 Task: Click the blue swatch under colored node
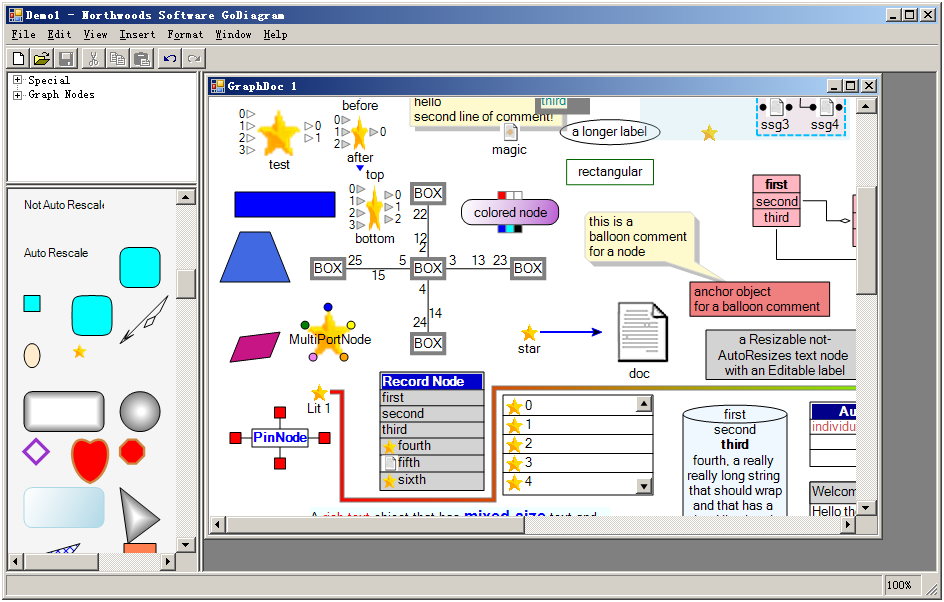(502, 228)
